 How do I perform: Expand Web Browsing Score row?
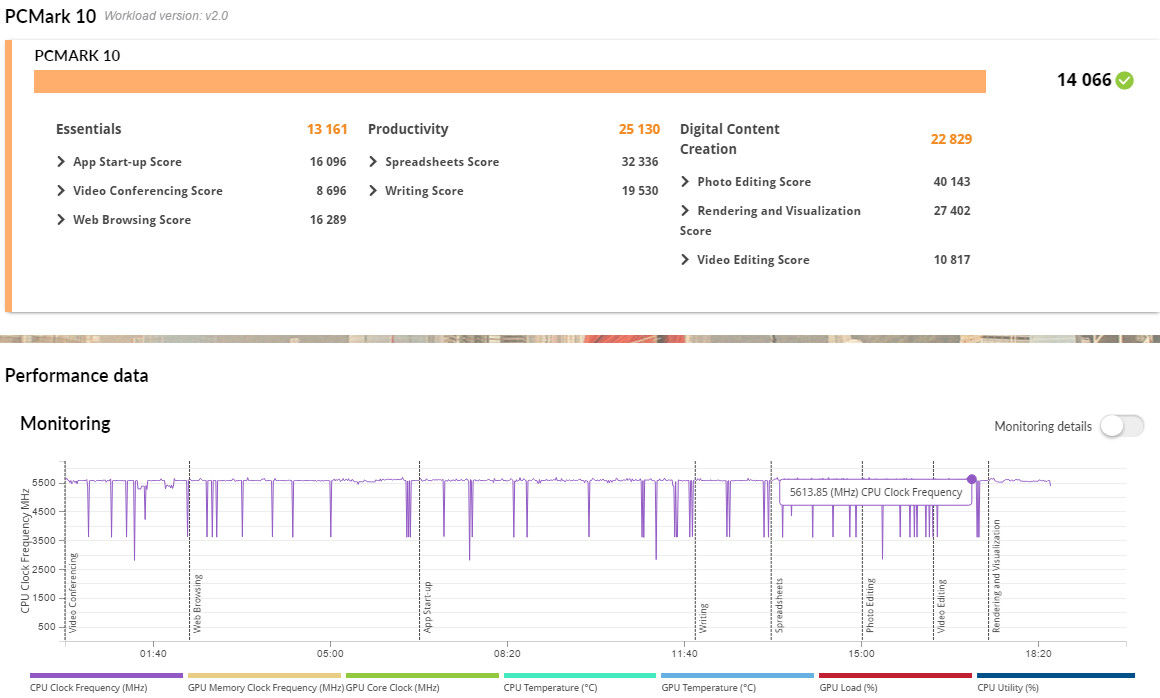62,220
